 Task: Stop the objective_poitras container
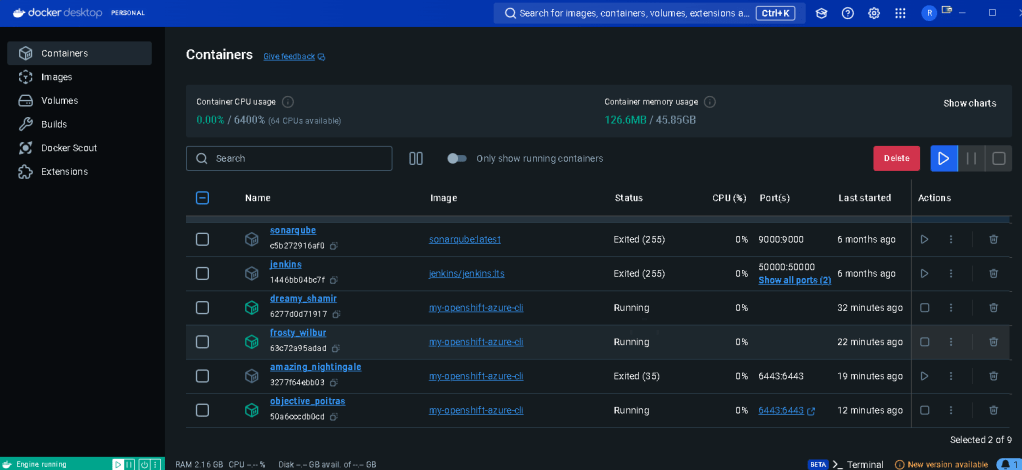tap(924, 410)
